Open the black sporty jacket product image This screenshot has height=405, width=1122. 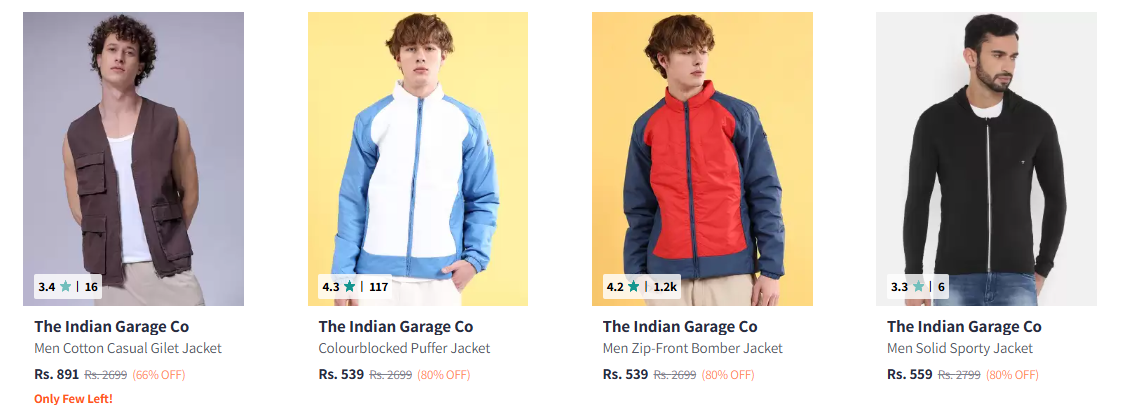(x=986, y=159)
